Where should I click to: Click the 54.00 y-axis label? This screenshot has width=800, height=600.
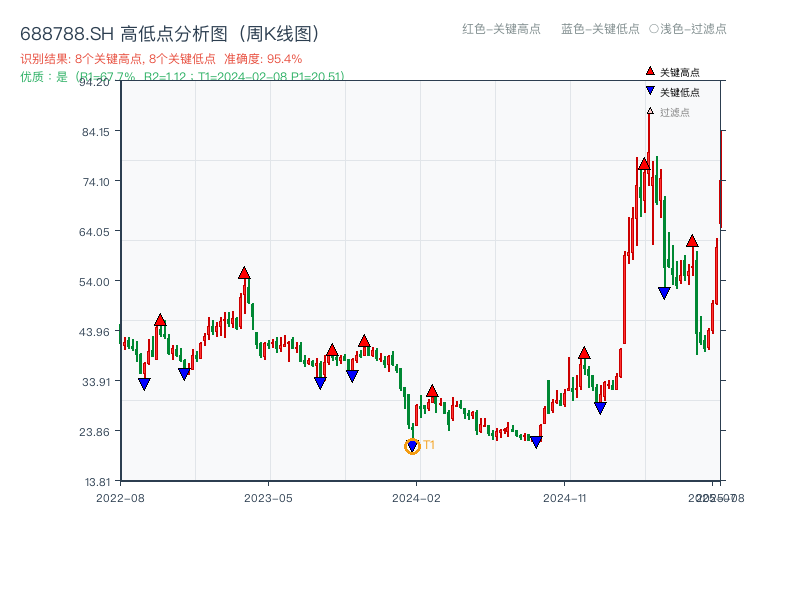[x=94, y=282]
